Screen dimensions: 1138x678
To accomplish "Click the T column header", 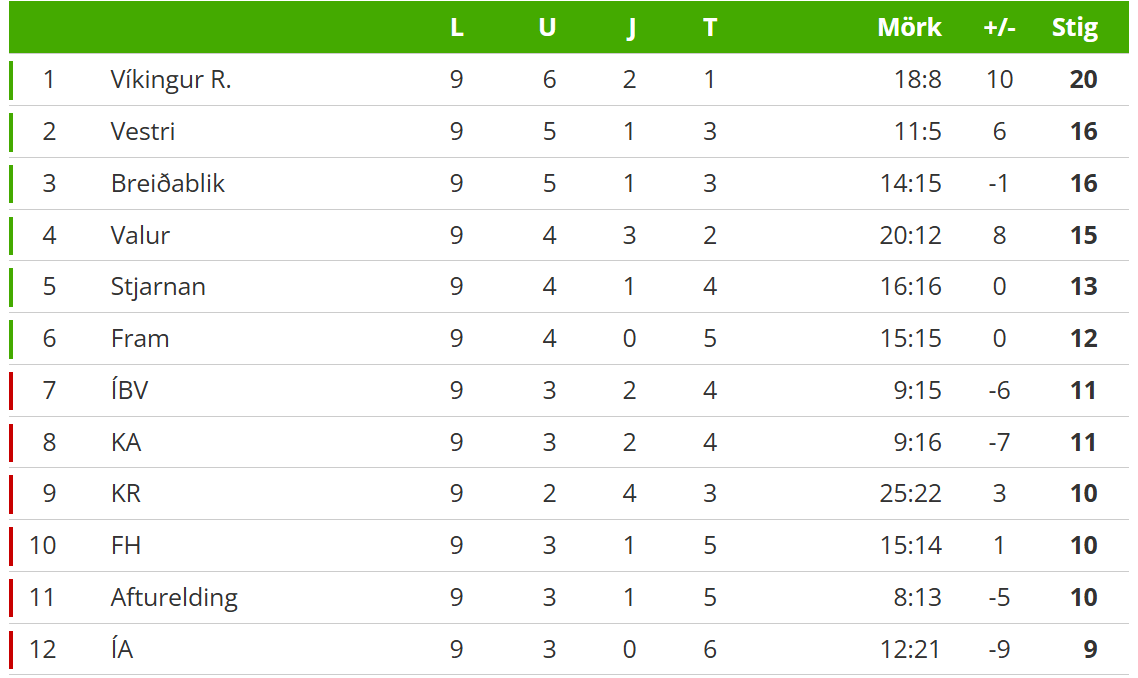I will [x=710, y=28].
